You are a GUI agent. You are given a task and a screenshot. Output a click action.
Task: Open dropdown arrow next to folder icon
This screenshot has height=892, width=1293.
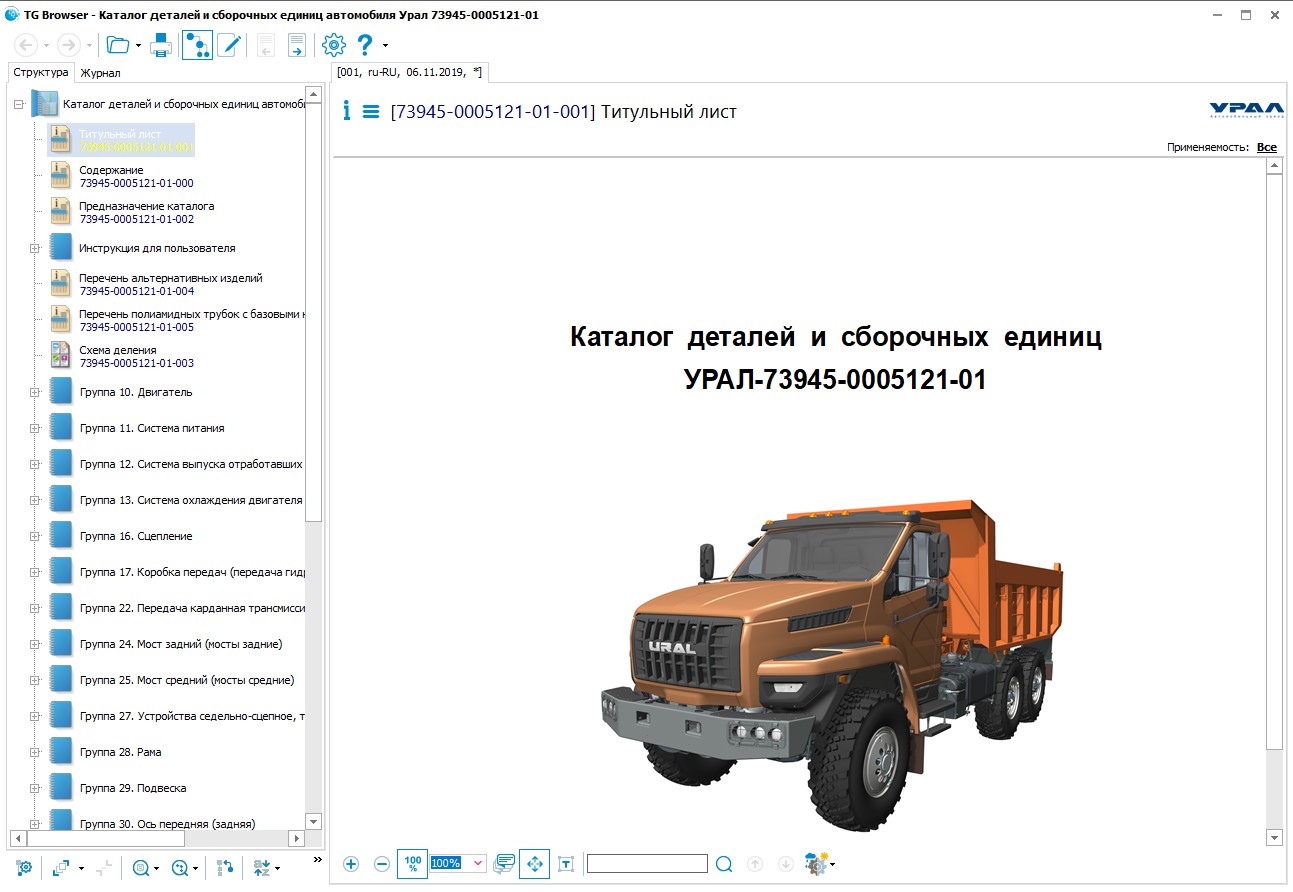(138, 46)
